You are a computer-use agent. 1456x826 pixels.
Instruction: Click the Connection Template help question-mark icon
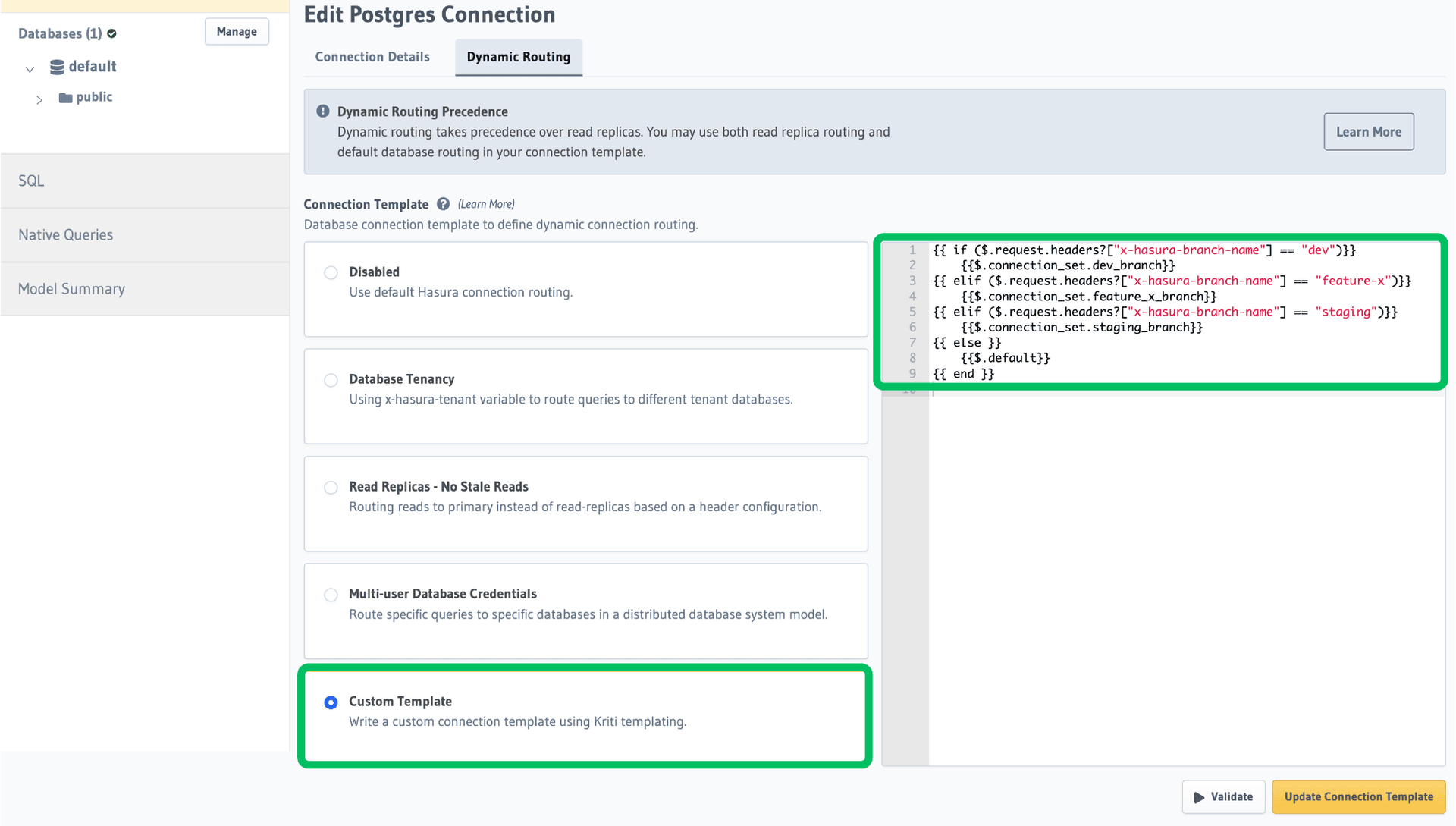pos(444,204)
